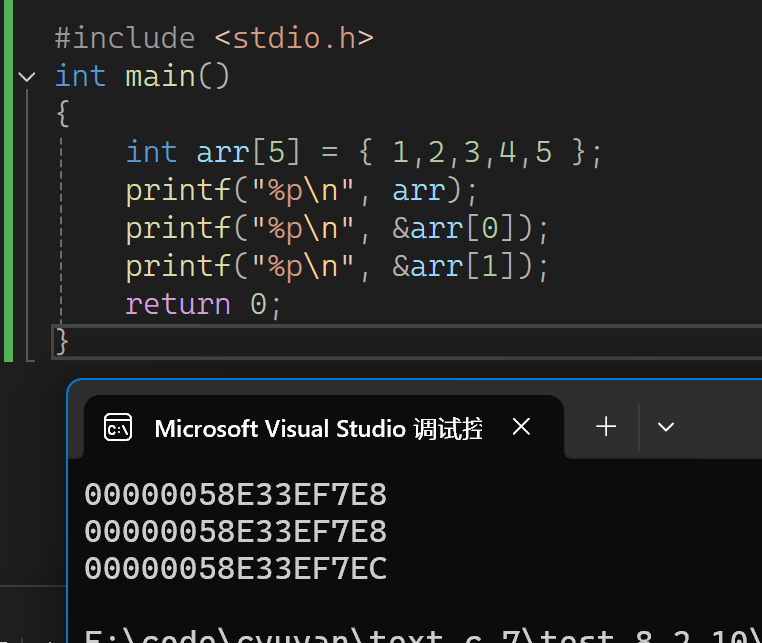Click the opening brace of main
The height and width of the screenshot is (643, 762).
point(63,114)
